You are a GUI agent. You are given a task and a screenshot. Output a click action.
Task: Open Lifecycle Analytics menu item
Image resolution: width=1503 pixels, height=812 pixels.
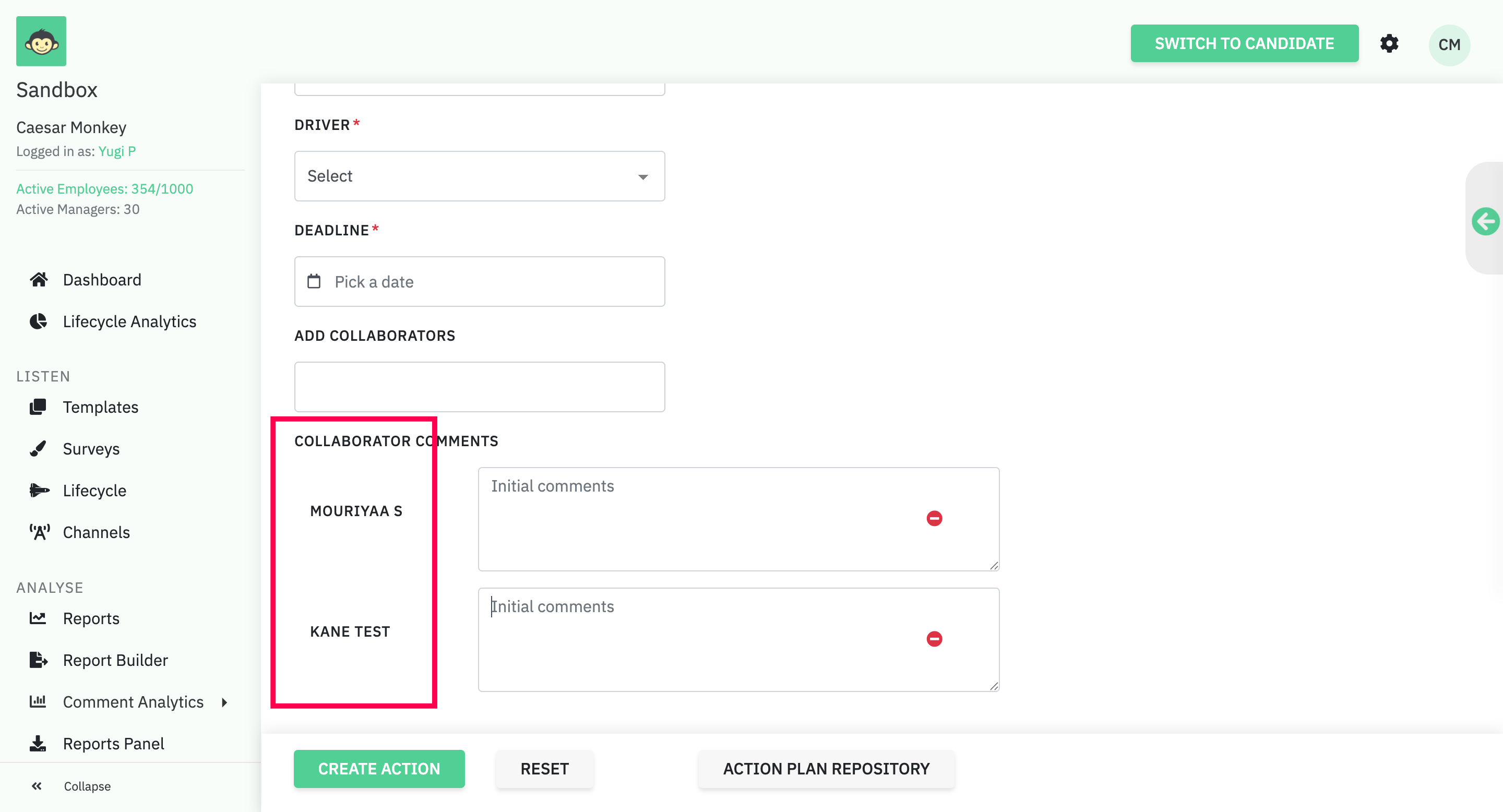(x=129, y=321)
